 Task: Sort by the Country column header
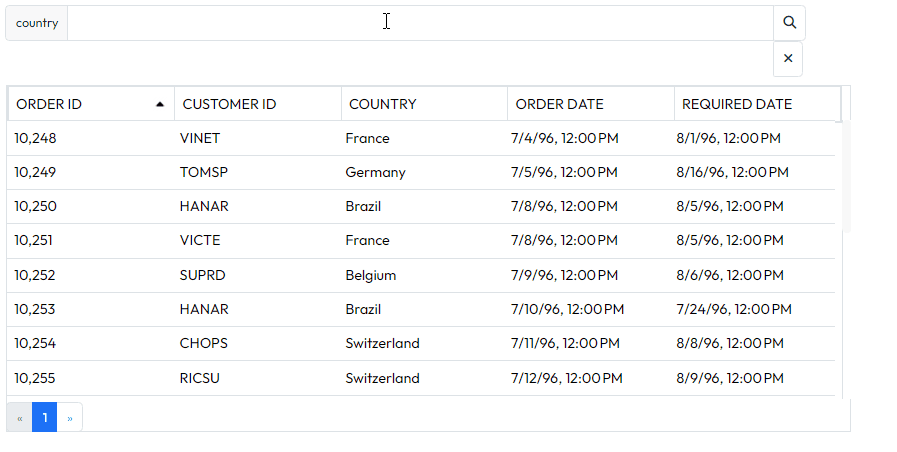coord(424,104)
